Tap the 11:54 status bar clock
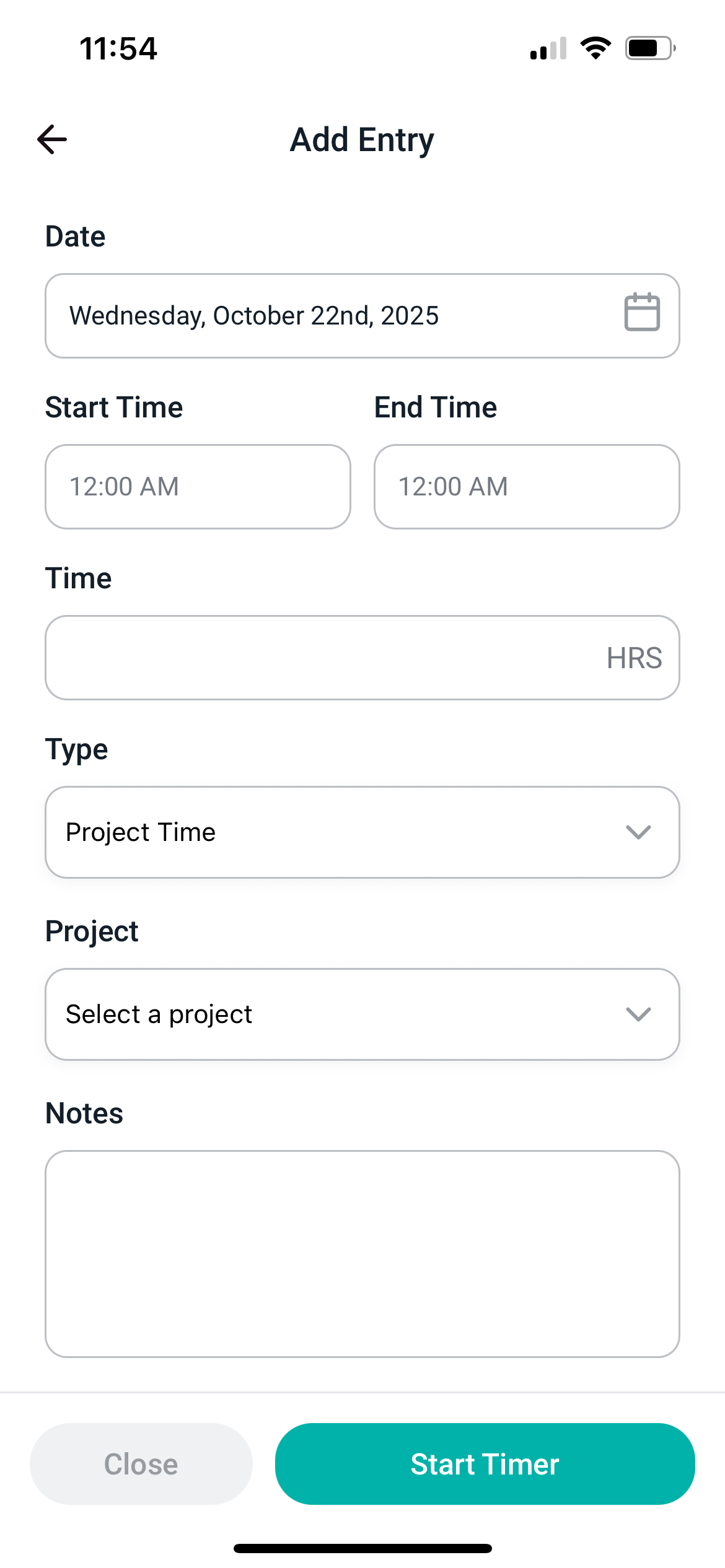Viewport: 725px width, 1568px height. (118, 48)
